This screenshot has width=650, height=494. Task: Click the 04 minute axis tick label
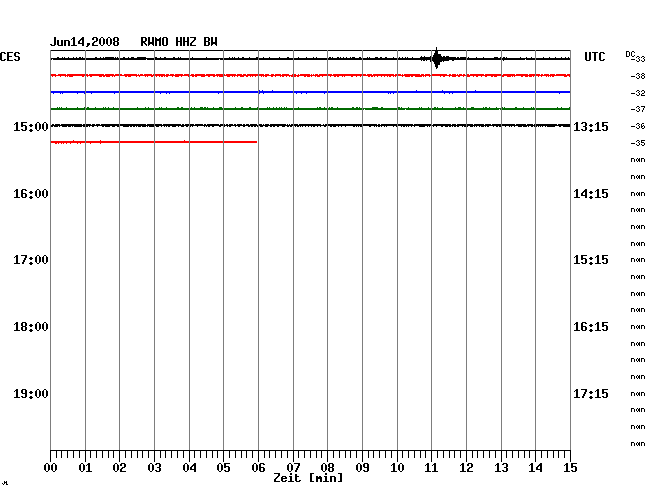point(189,467)
